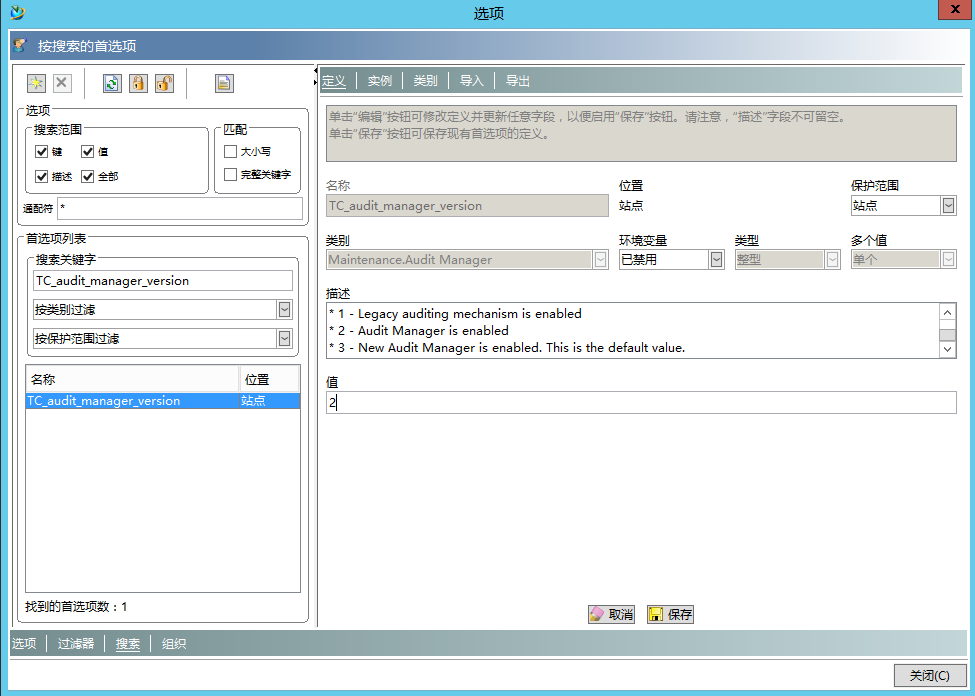Uncheck the 描述 search scope checkbox
The height and width of the screenshot is (696, 975).
click(42, 176)
